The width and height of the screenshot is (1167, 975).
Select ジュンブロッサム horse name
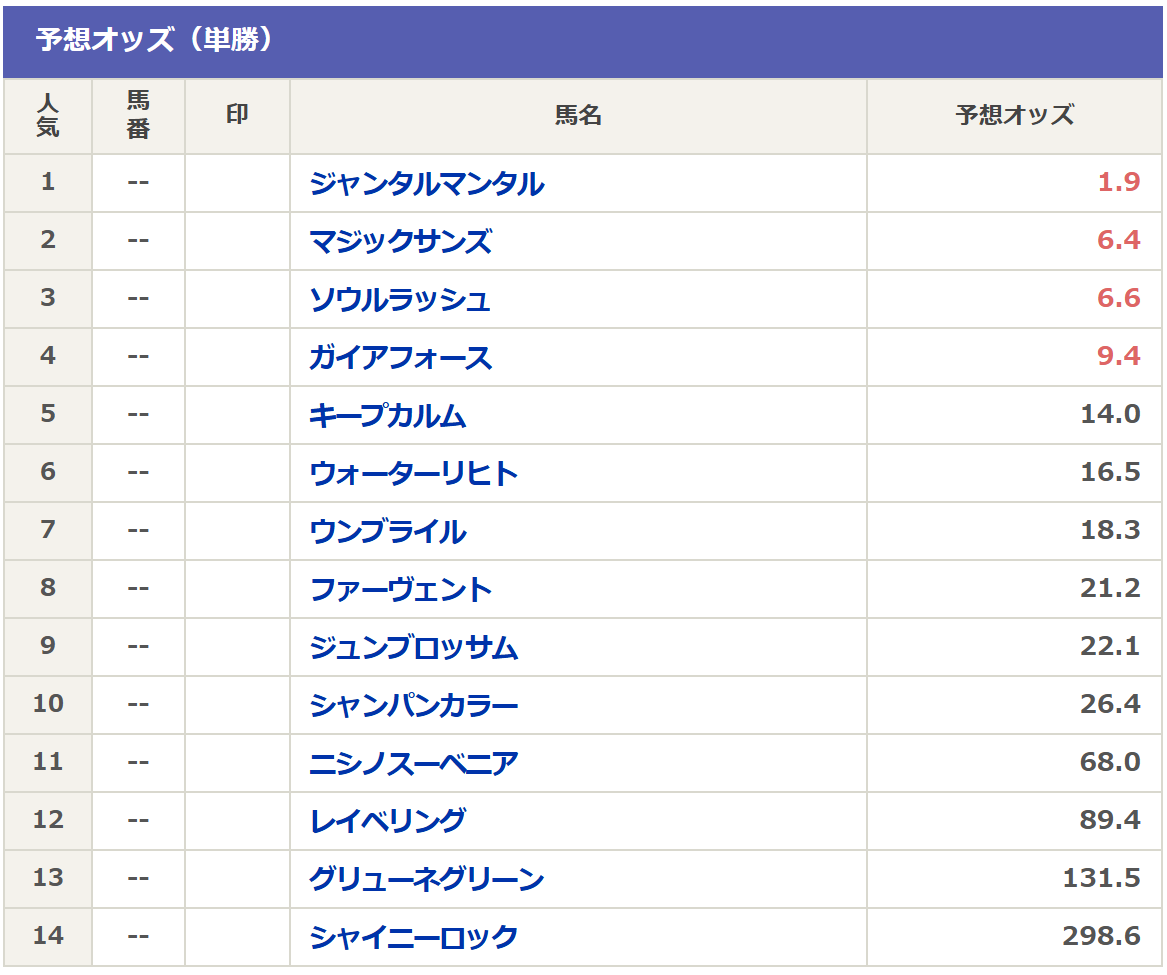[414, 648]
